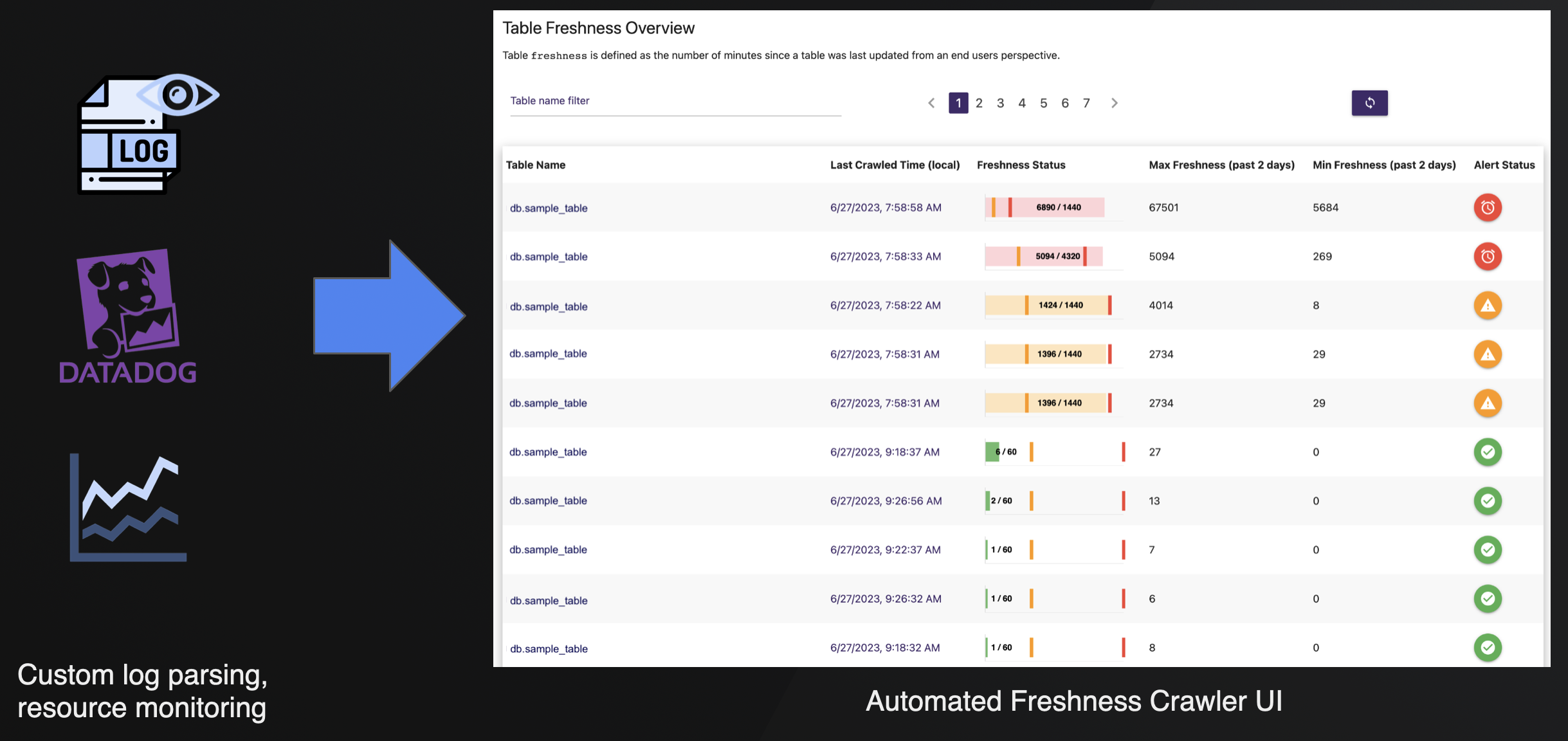Click max freshness value 13
The image size is (1568, 741).
(1154, 501)
